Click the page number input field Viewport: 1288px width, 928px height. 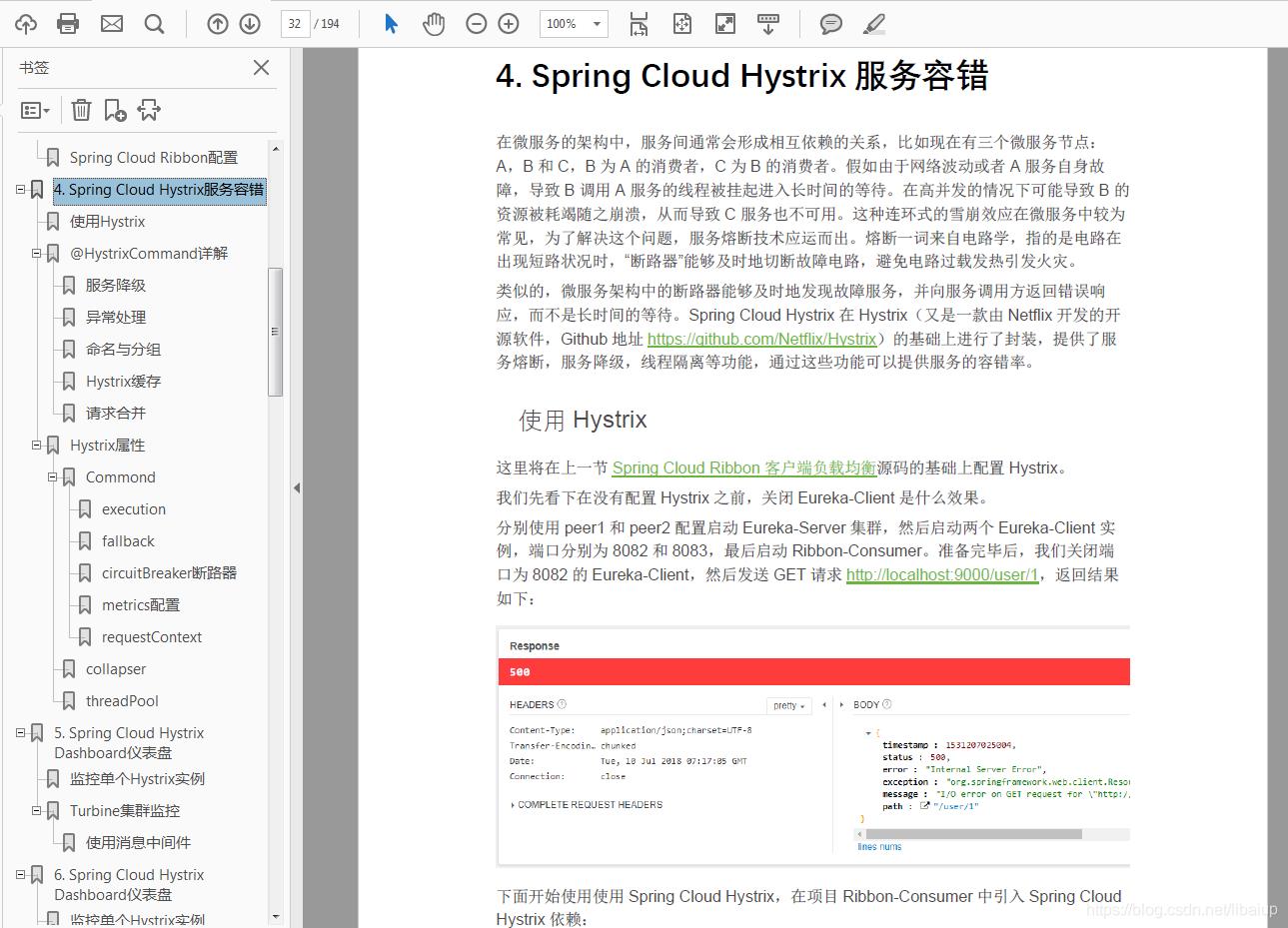(x=295, y=24)
